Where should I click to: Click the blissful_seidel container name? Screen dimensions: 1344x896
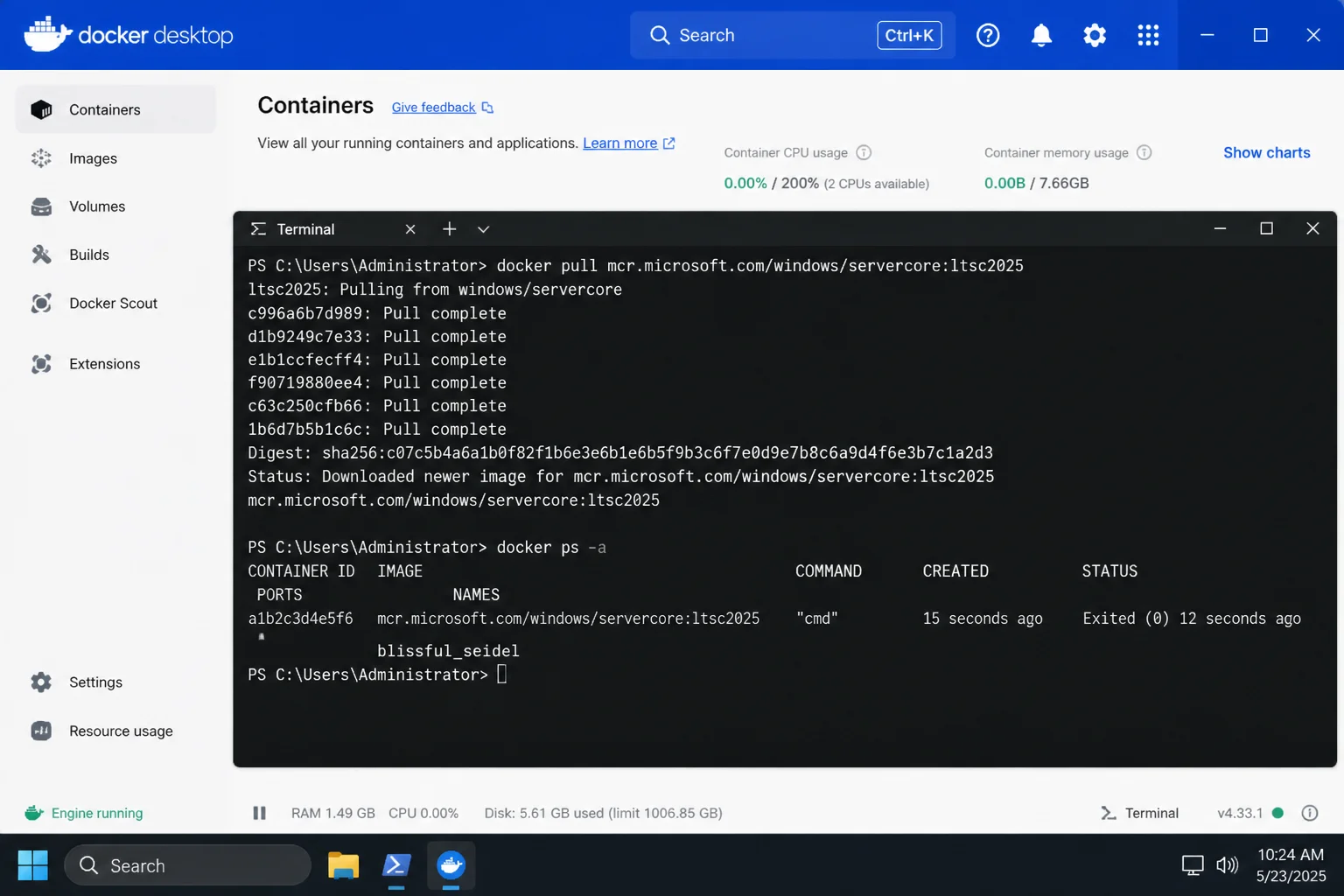[448, 651]
